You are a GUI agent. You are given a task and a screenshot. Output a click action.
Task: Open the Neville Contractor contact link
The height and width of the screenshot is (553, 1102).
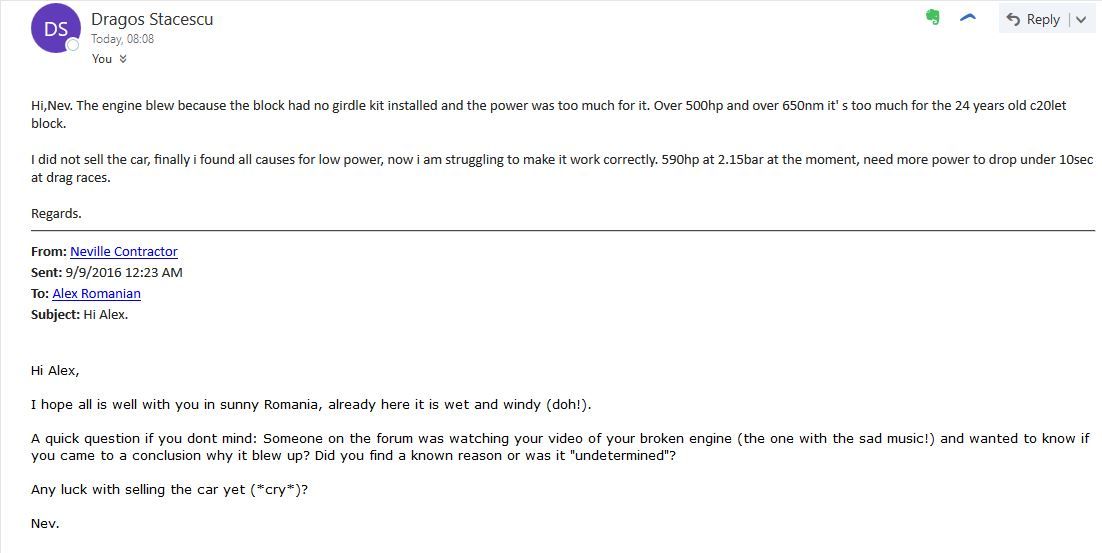pos(124,252)
